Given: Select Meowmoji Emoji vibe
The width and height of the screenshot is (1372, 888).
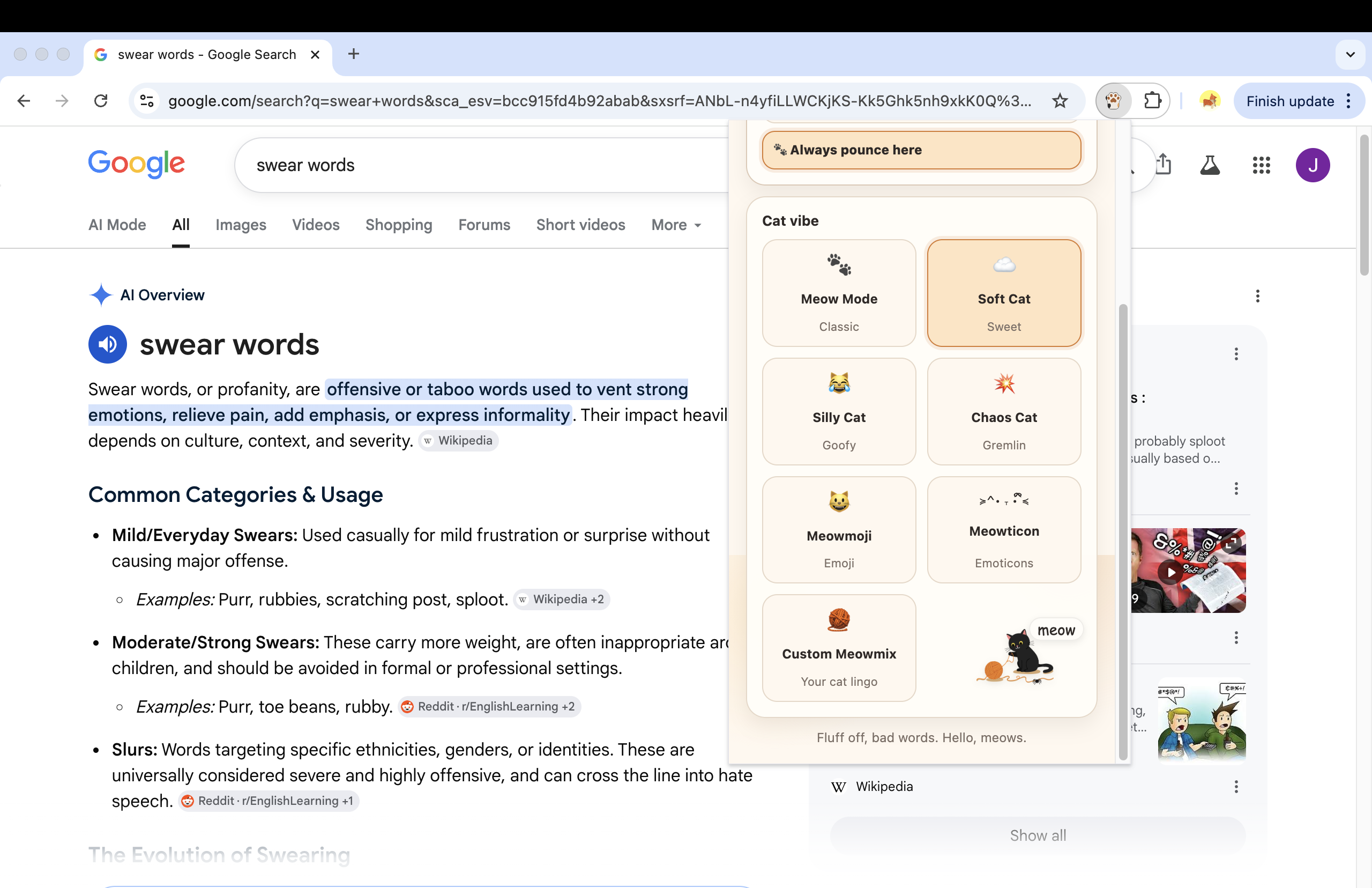Looking at the screenshot, I should point(838,530).
